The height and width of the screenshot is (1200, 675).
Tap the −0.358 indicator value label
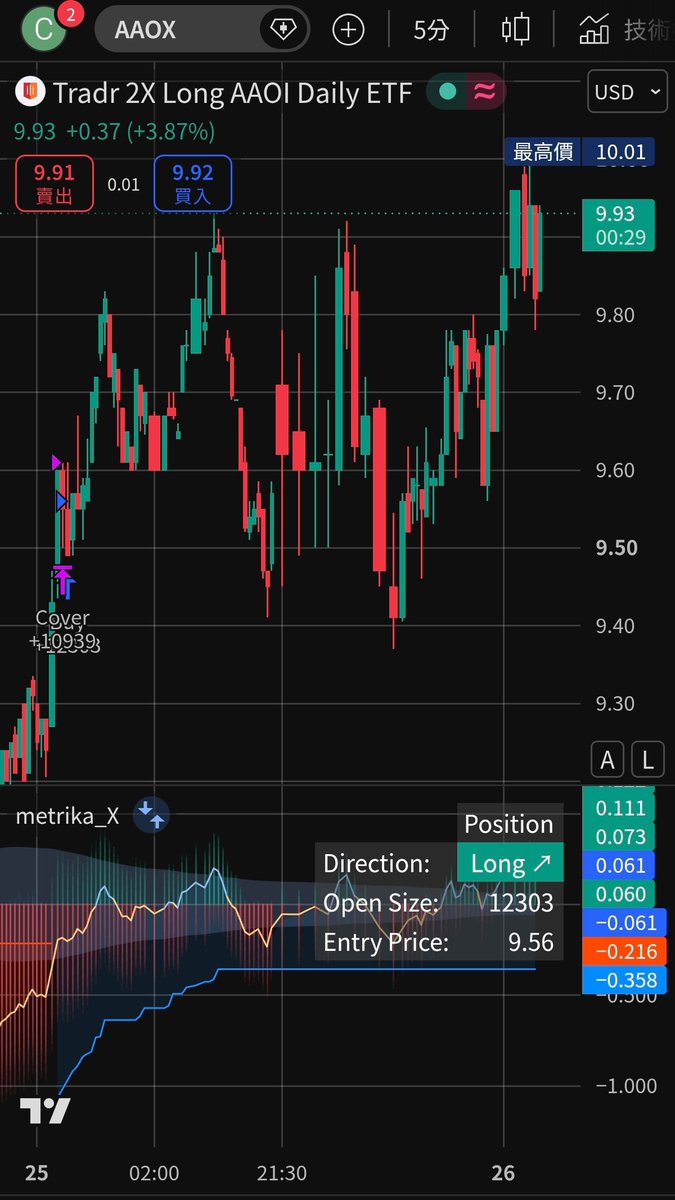point(622,981)
